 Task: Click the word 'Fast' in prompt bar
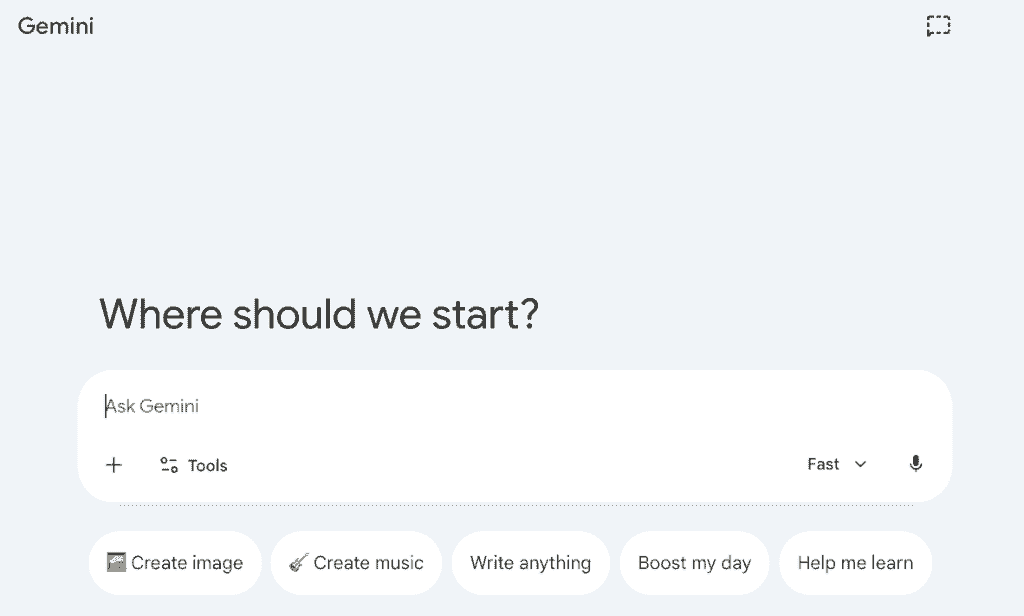click(823, 464)
